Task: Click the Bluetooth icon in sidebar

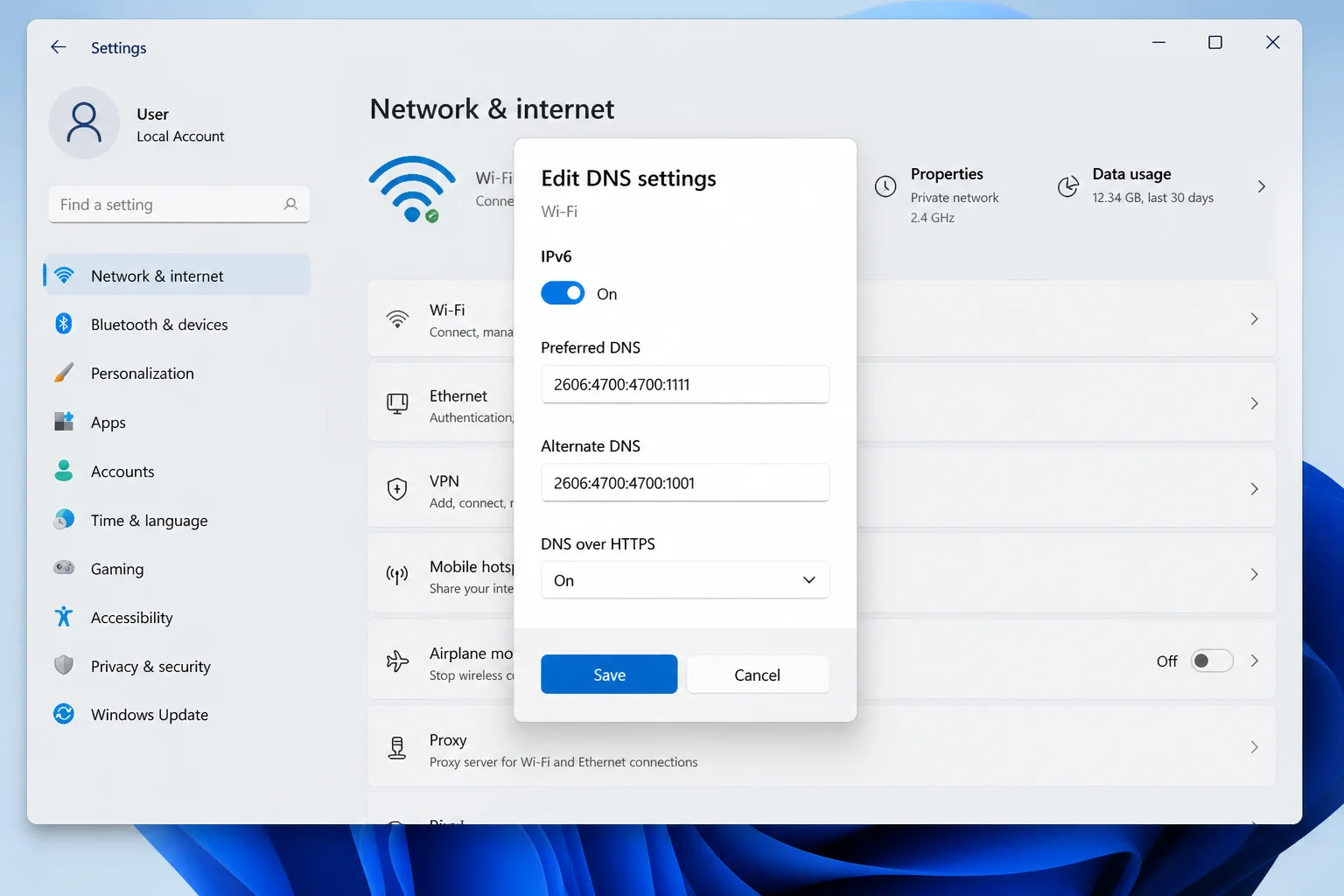Action: click(64, 324)
